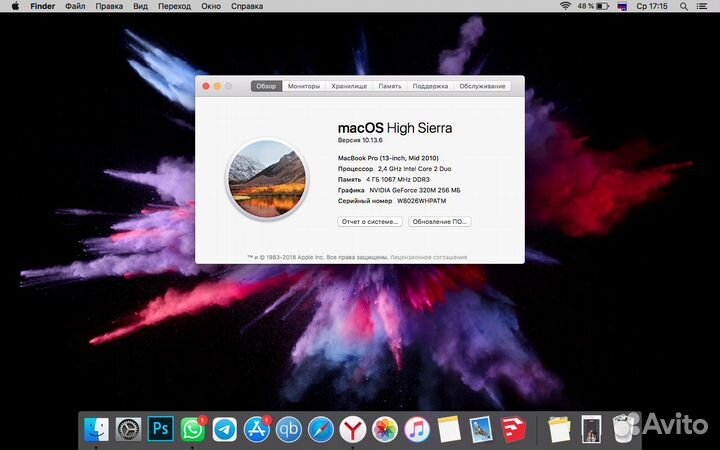Open the Правка menu
Viewport: 720px width, 450px height.
point(109,6)
